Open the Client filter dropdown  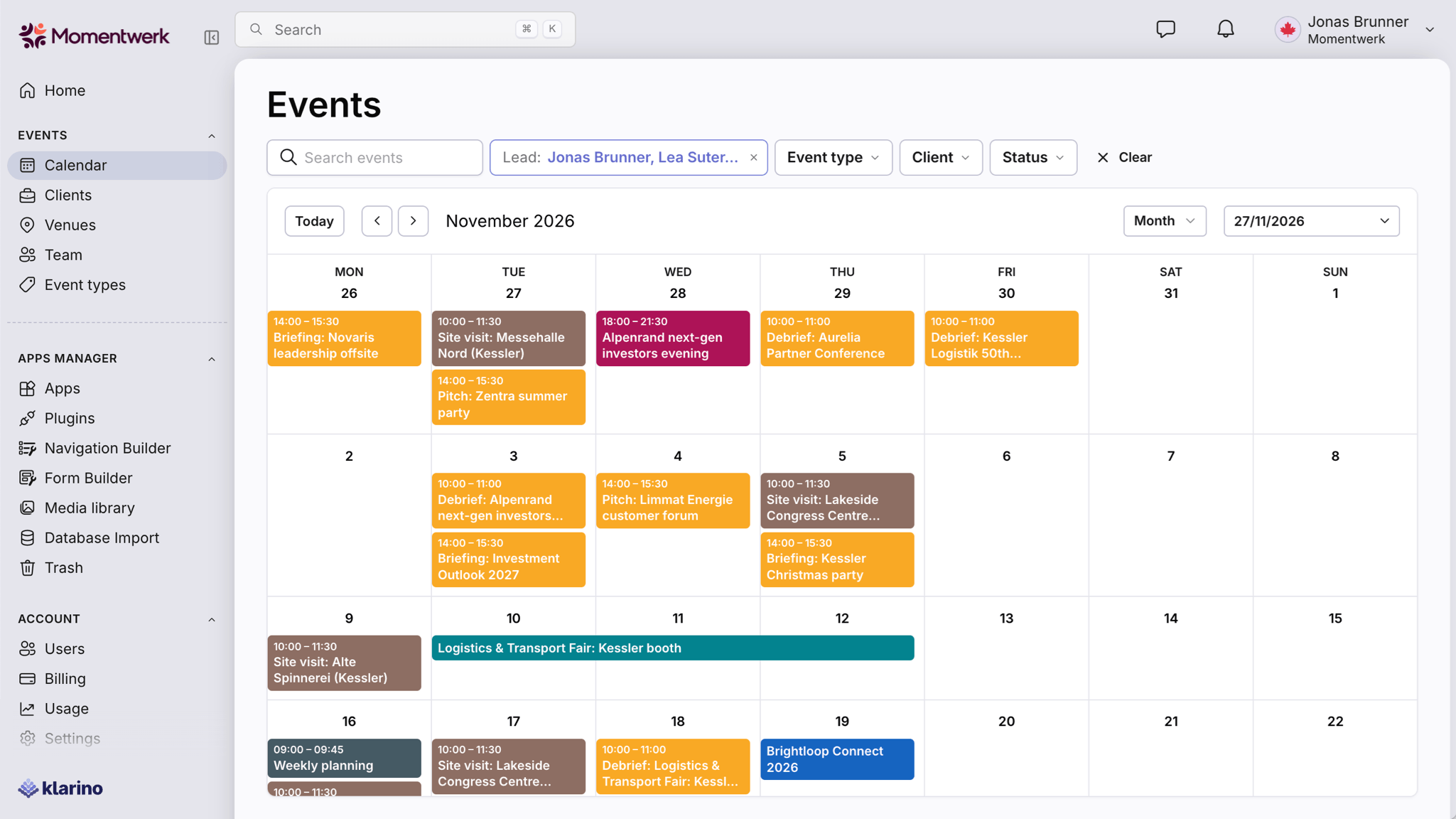(x=941, y=157)
